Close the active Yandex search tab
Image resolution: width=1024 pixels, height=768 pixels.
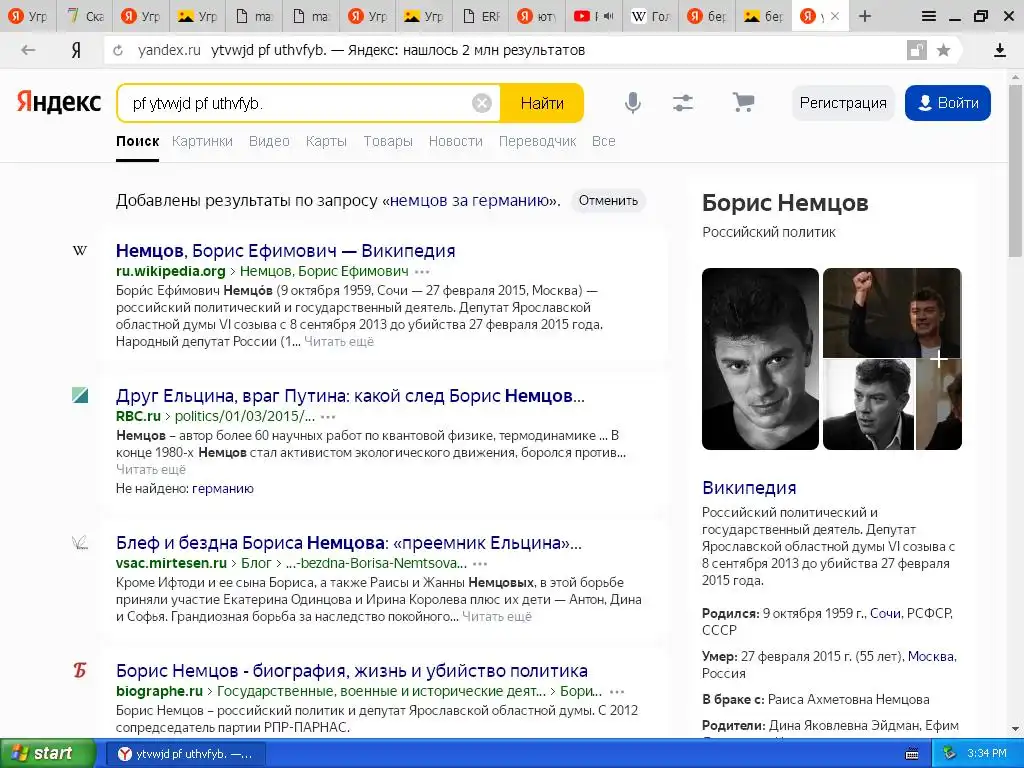pyautogui.click(x=835, y=16)
